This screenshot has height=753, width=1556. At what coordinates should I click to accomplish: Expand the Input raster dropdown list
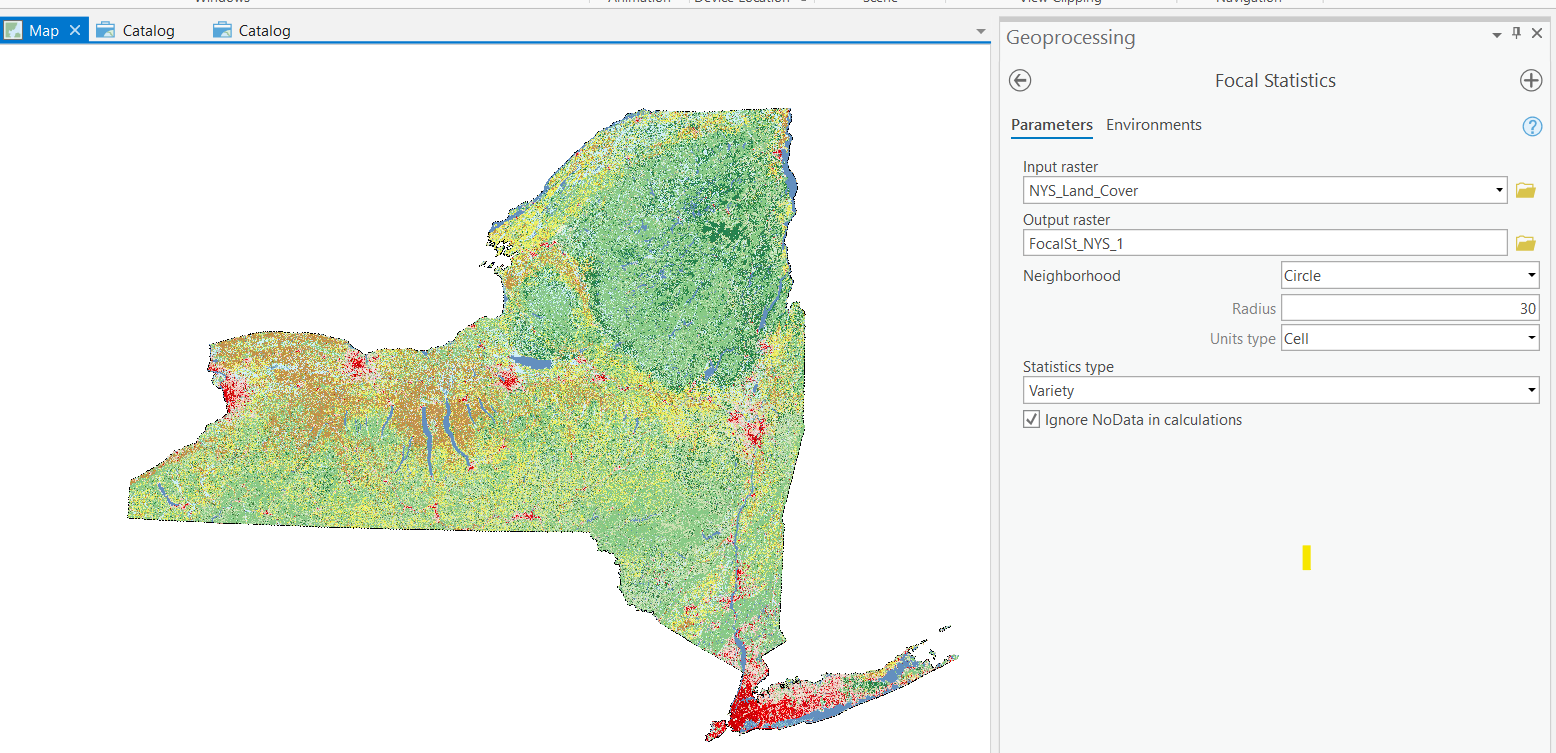click(x=1498, y=190)
